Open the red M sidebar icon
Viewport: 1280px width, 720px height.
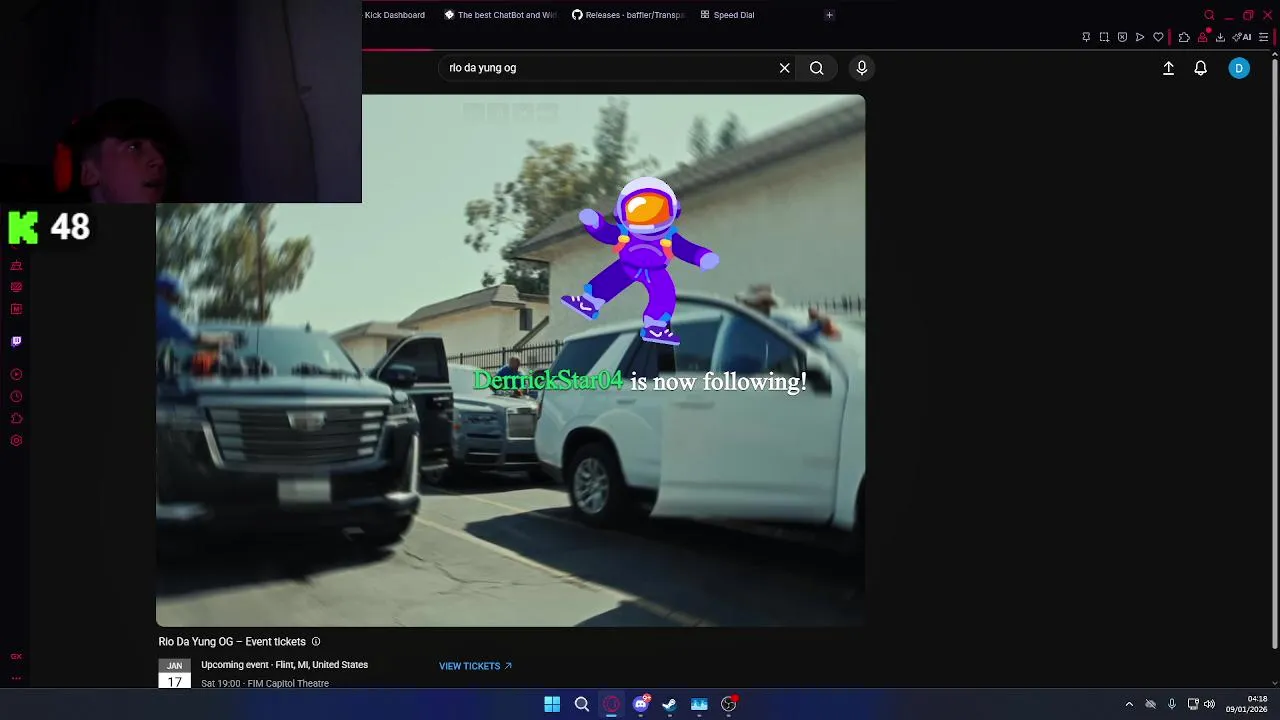tap(16, 309)
